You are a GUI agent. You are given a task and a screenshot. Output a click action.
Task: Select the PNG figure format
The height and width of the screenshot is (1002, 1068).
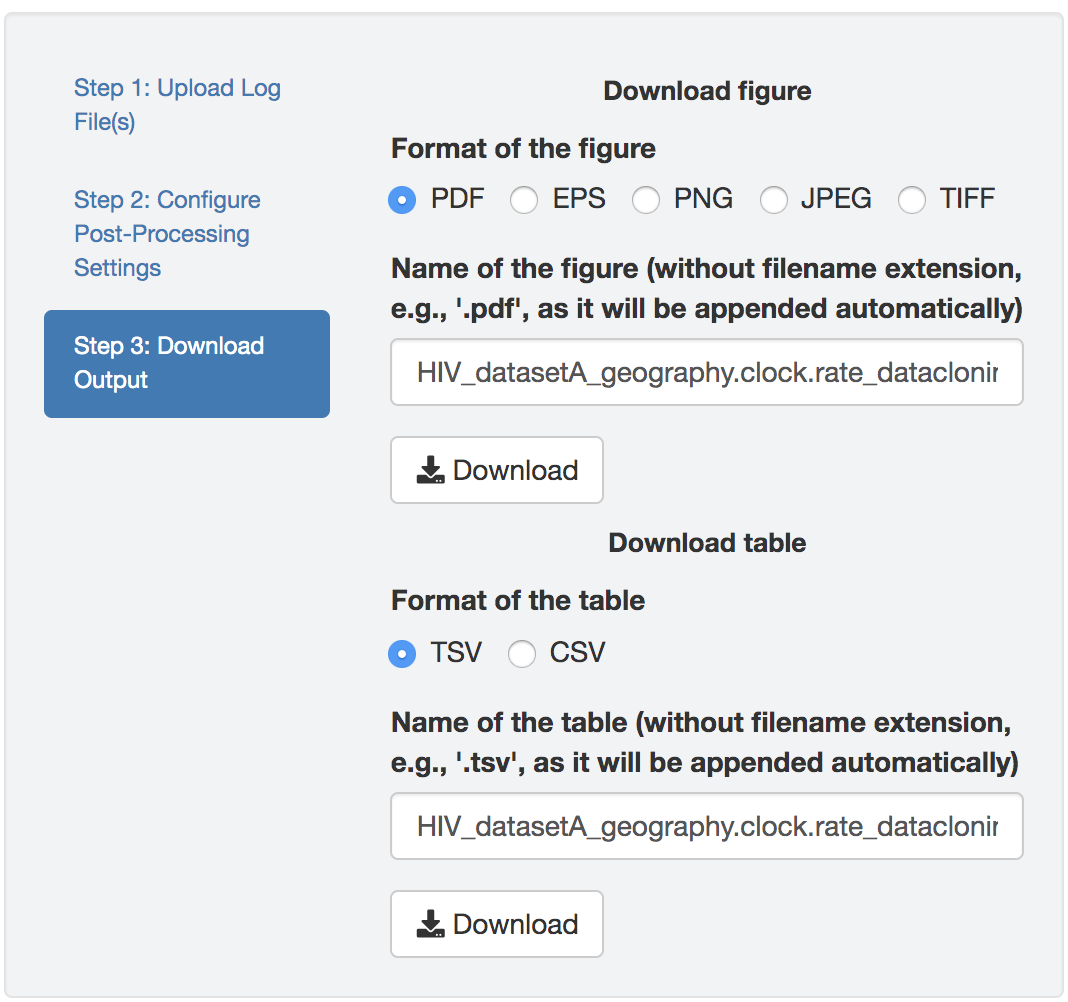[646, 200]
